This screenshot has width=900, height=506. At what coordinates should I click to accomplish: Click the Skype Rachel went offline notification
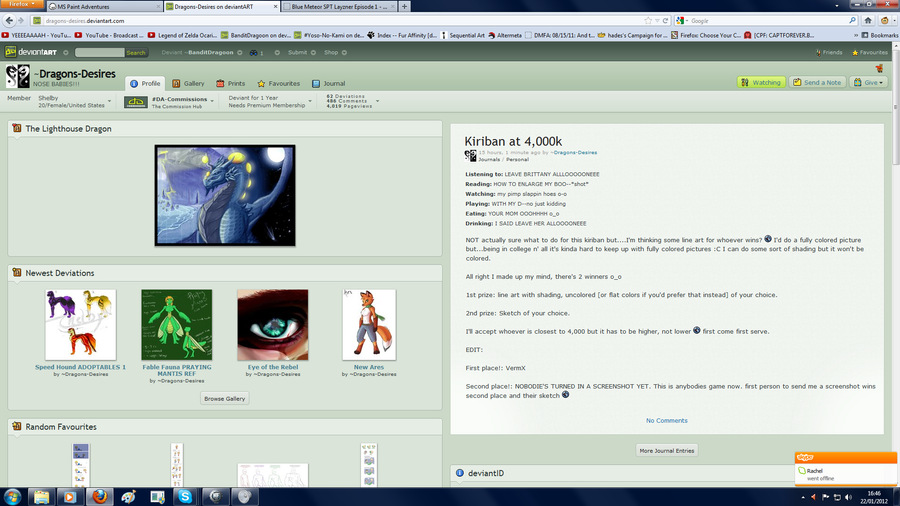(x=845, y=469)
